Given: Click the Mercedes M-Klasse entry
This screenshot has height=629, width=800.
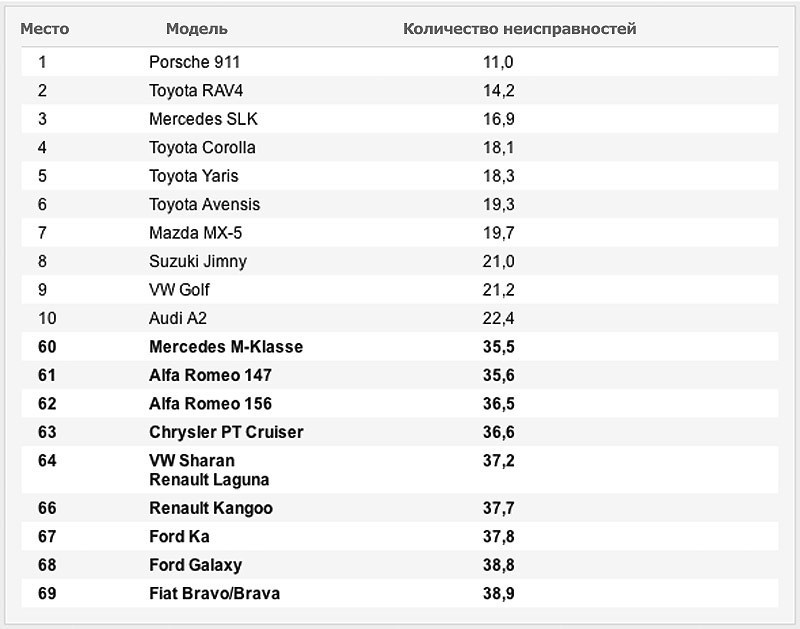Looking at the screenshot, I should tap(226, 347).
